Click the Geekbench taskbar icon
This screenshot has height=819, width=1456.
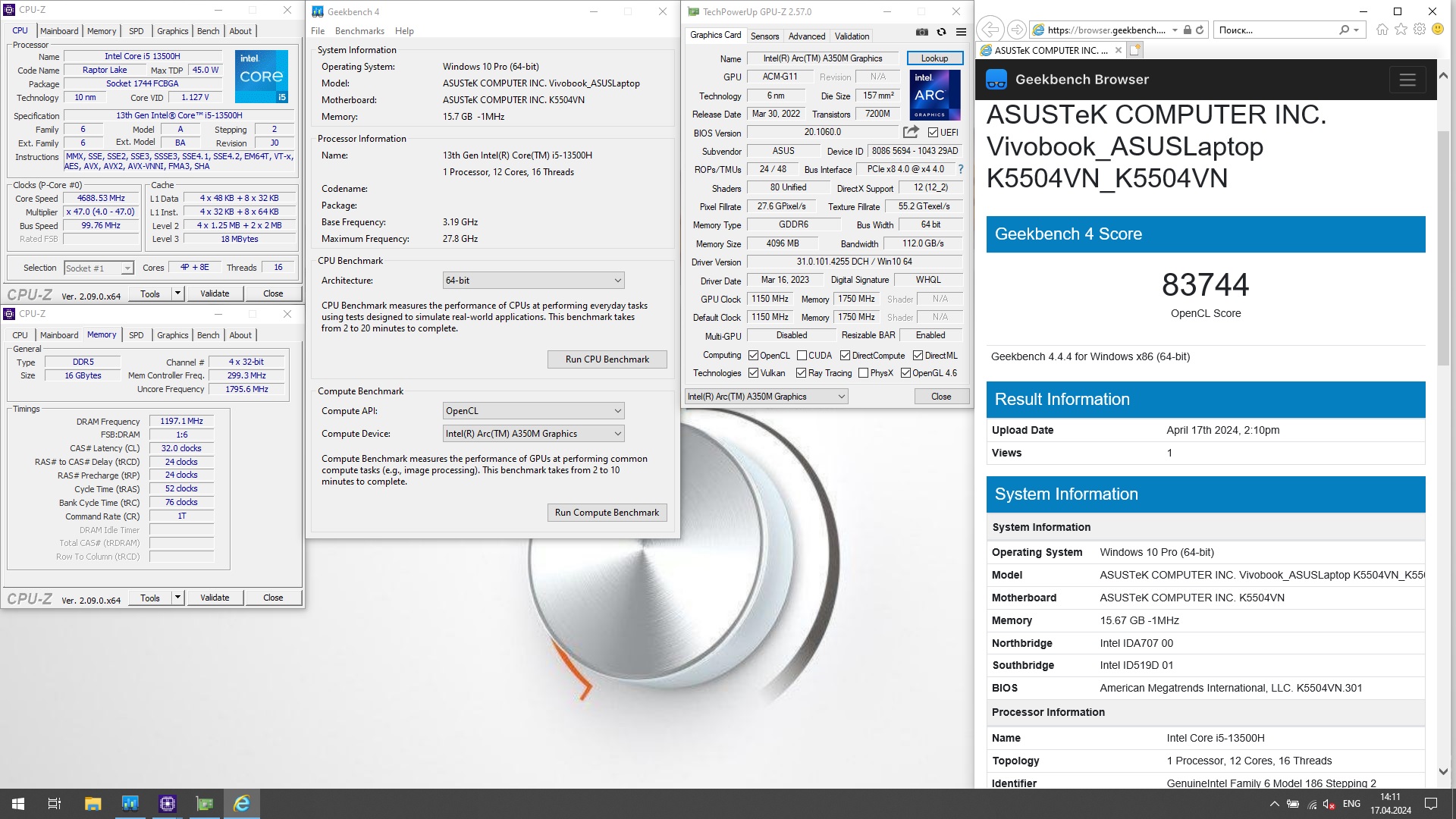click(130, 804)
